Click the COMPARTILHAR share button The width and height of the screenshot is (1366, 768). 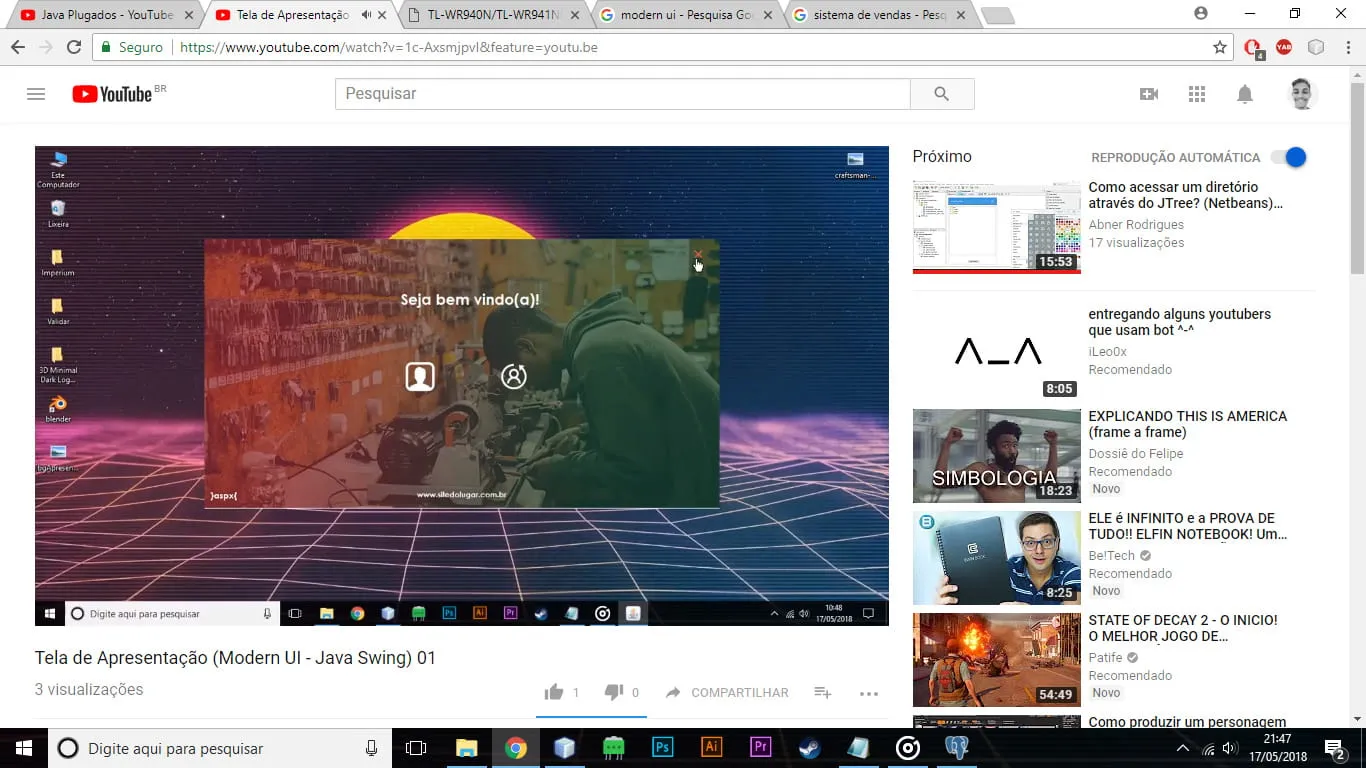pos(727,692)
